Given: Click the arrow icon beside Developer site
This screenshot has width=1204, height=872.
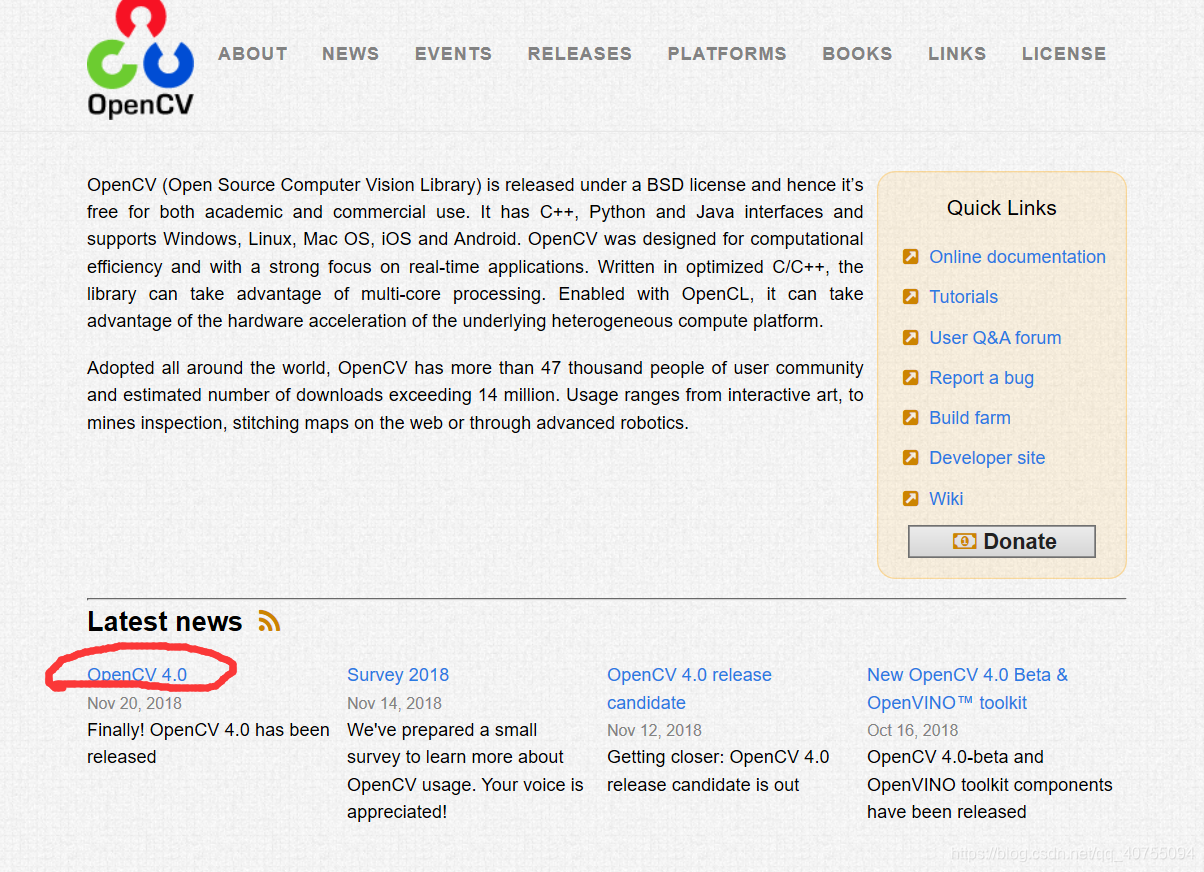Looking at the screenshot, I should point(910,458).
